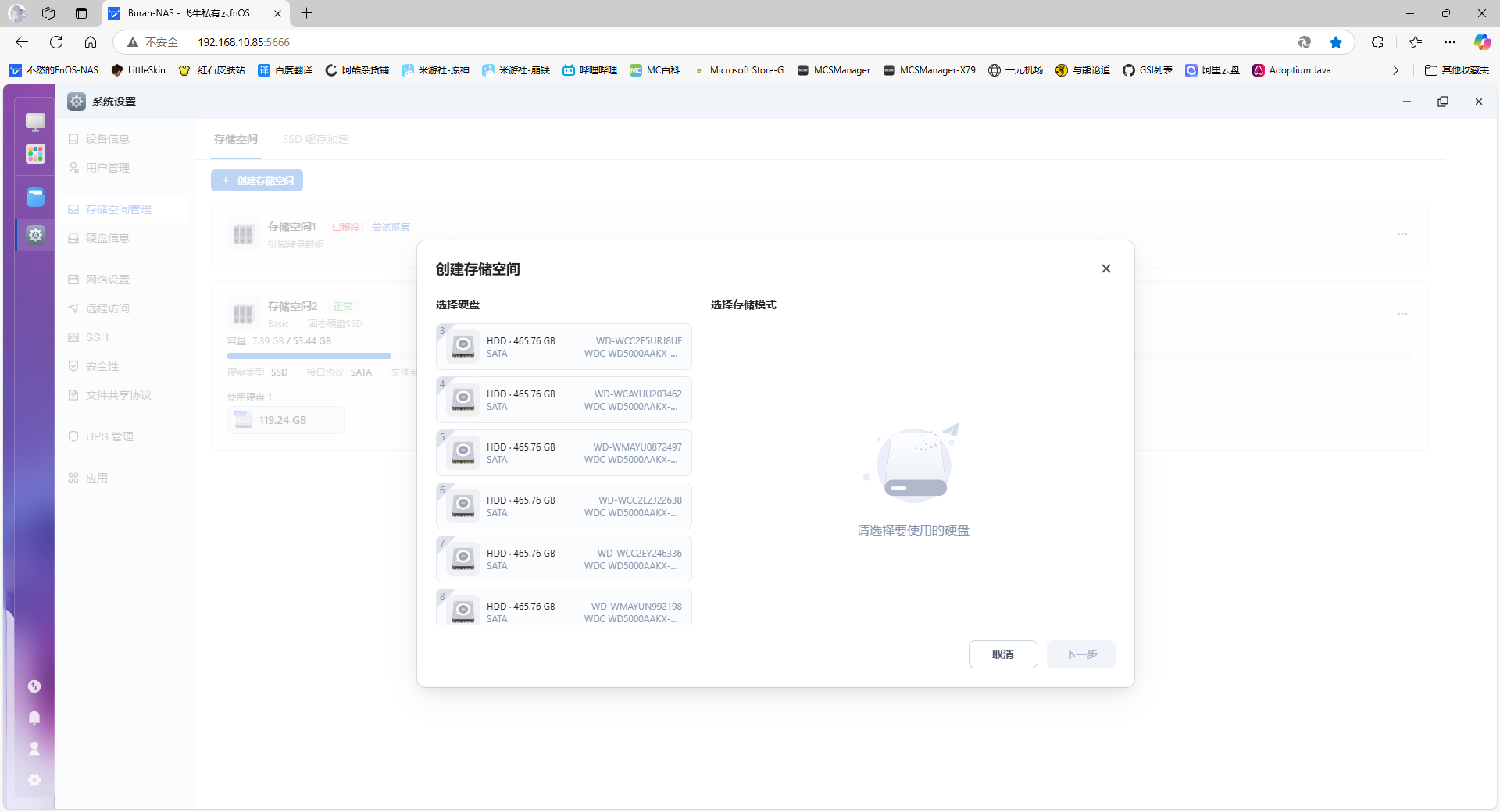Click the browser back arrow
Image resolution: width=1500 pixels, height=812 pixels.
22,42
